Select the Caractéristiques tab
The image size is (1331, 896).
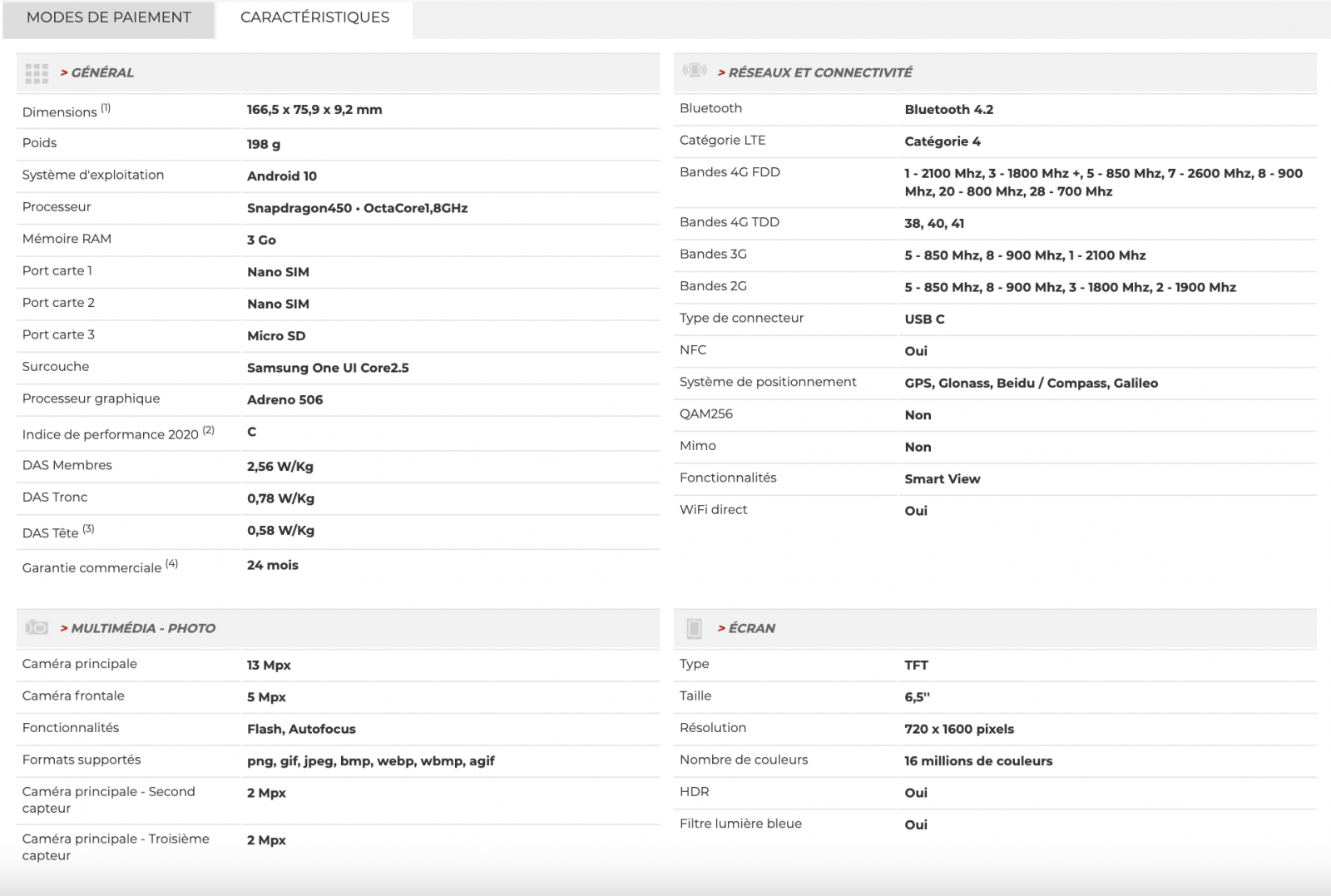click(314, 17)
